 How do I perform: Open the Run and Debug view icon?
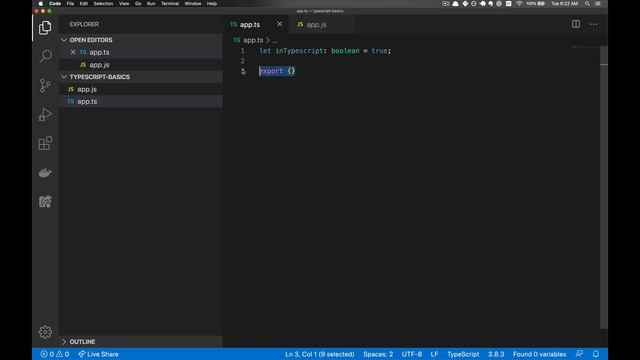pyautogui.click(x=45, y=115)
